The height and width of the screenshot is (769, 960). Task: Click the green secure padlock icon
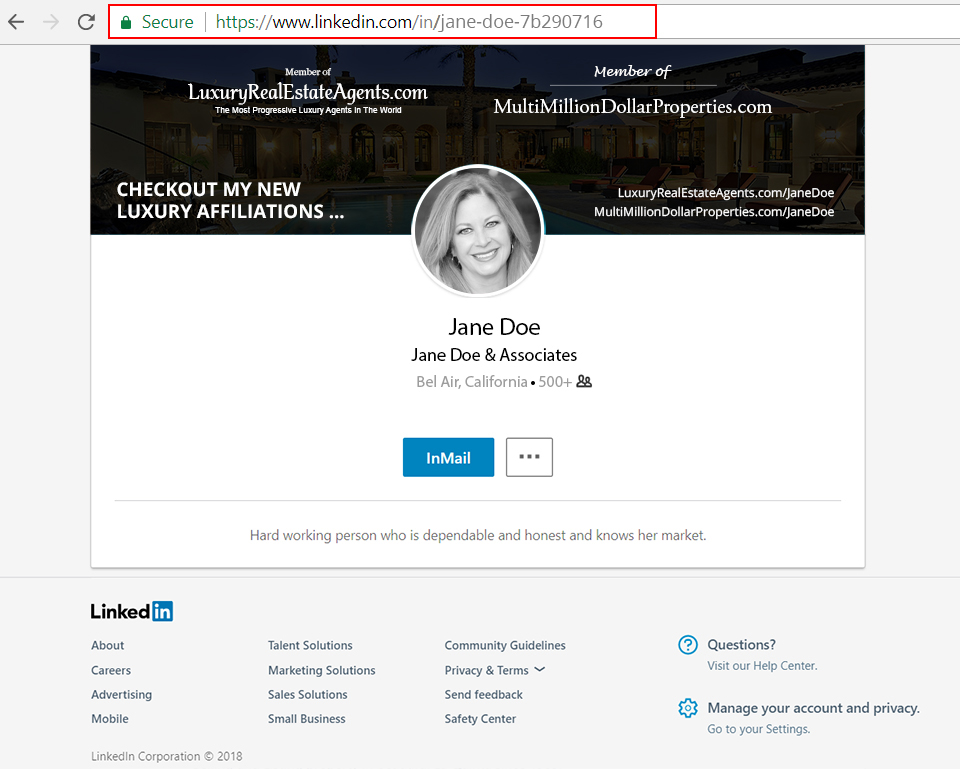[126, 23]
